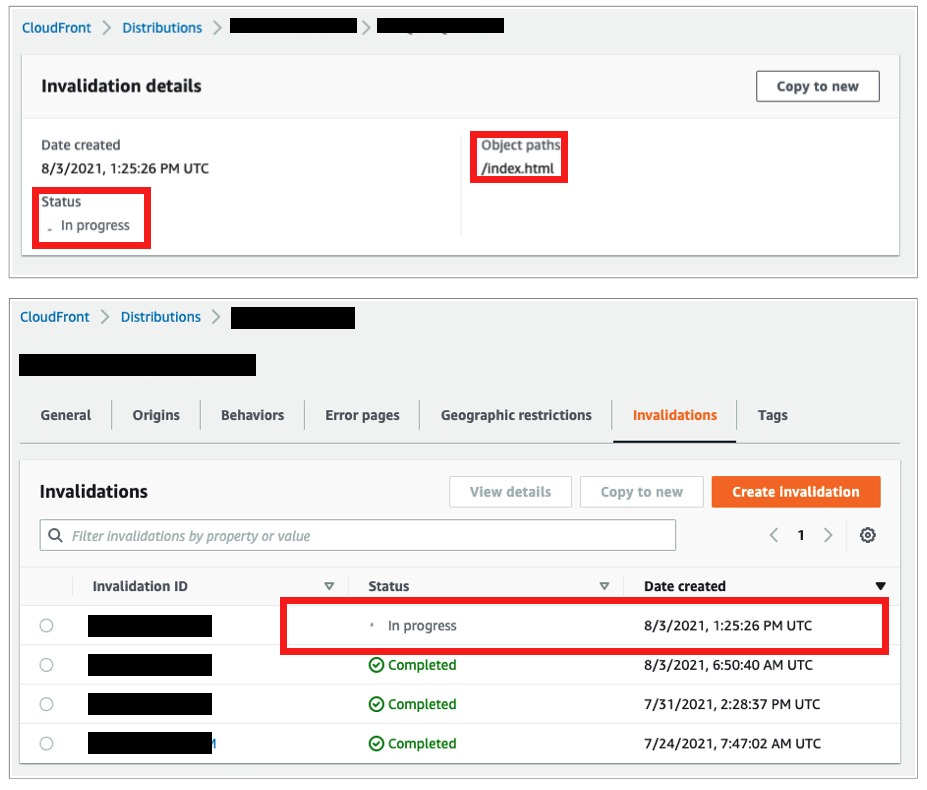This screenshot has width=927, height=790.
Task: Click Copy to new in Invalidation details panel
Action: pos(818,86)
